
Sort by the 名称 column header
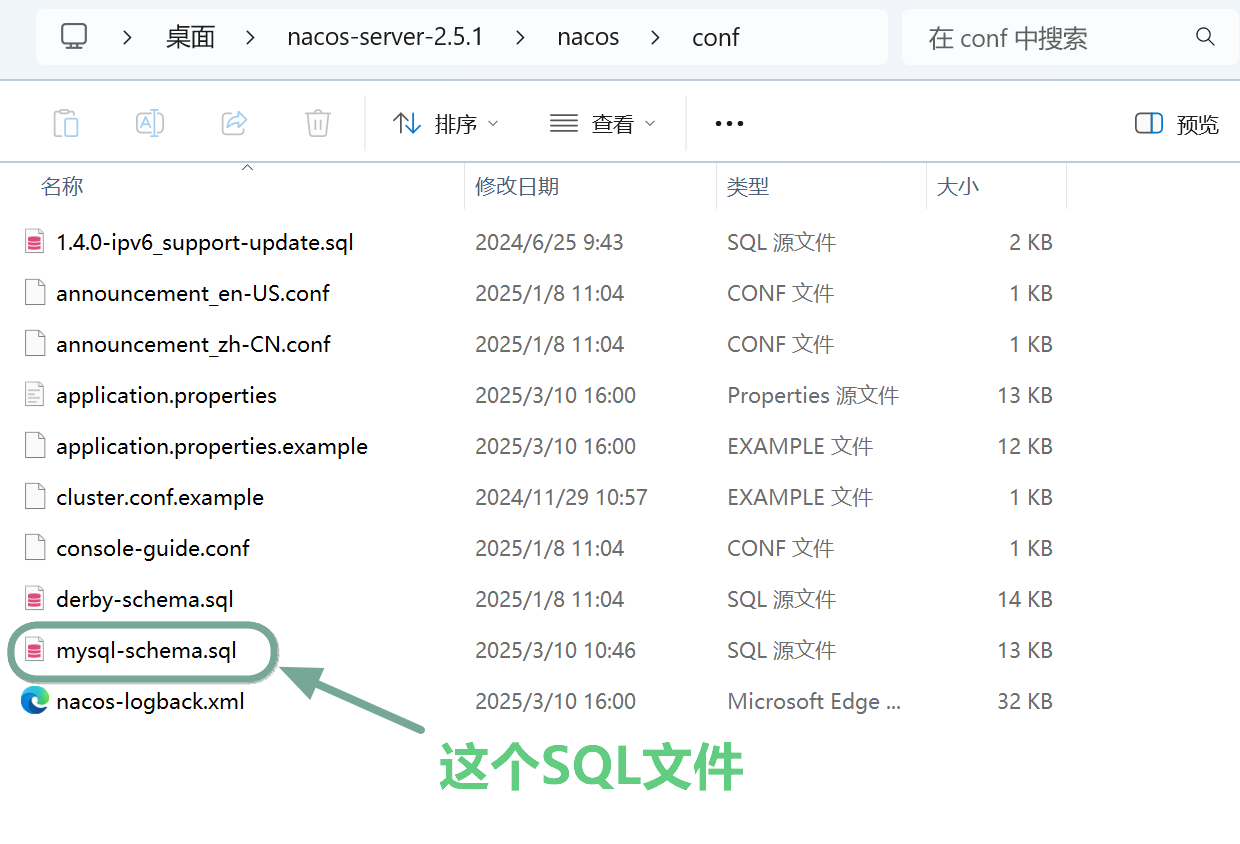[x=62, y=186]
